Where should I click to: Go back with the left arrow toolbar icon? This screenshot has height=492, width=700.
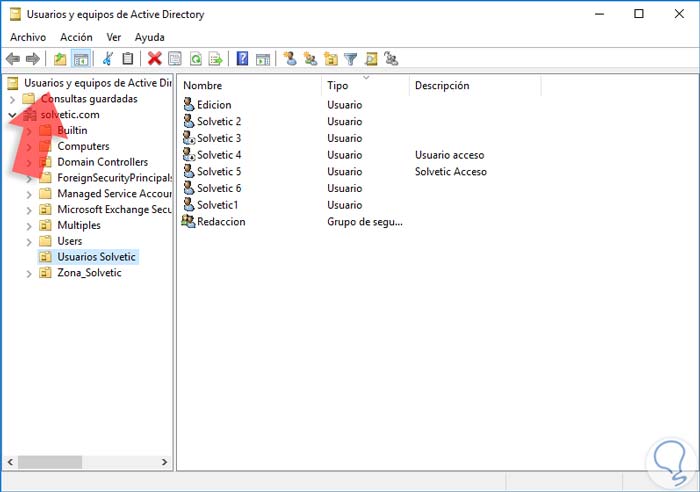coord(12,58)
